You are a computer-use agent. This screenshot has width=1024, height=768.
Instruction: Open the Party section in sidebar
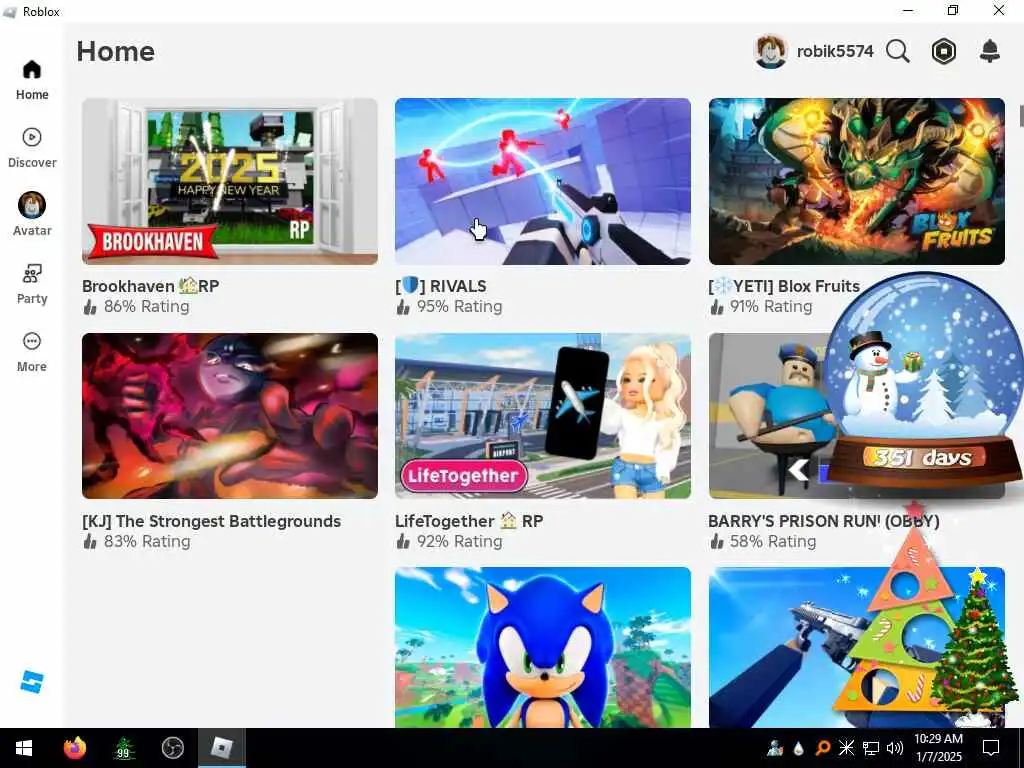click(x=31, y=284)
